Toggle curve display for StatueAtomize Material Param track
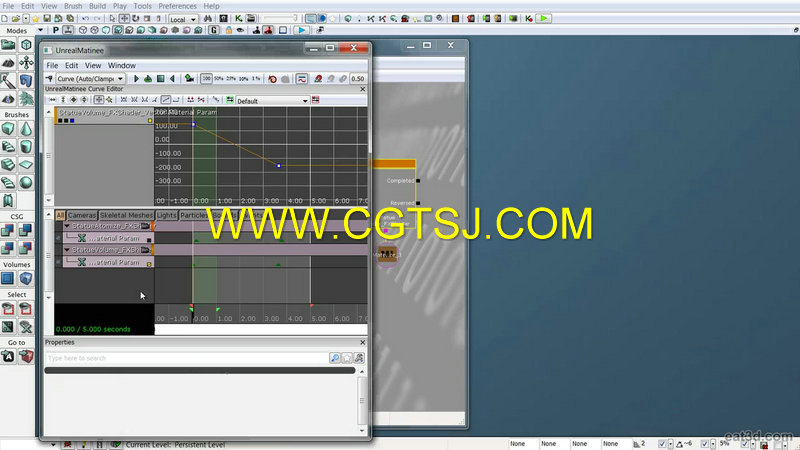The height and width of the screenshot is (450, 800). [x=149, y=240]
